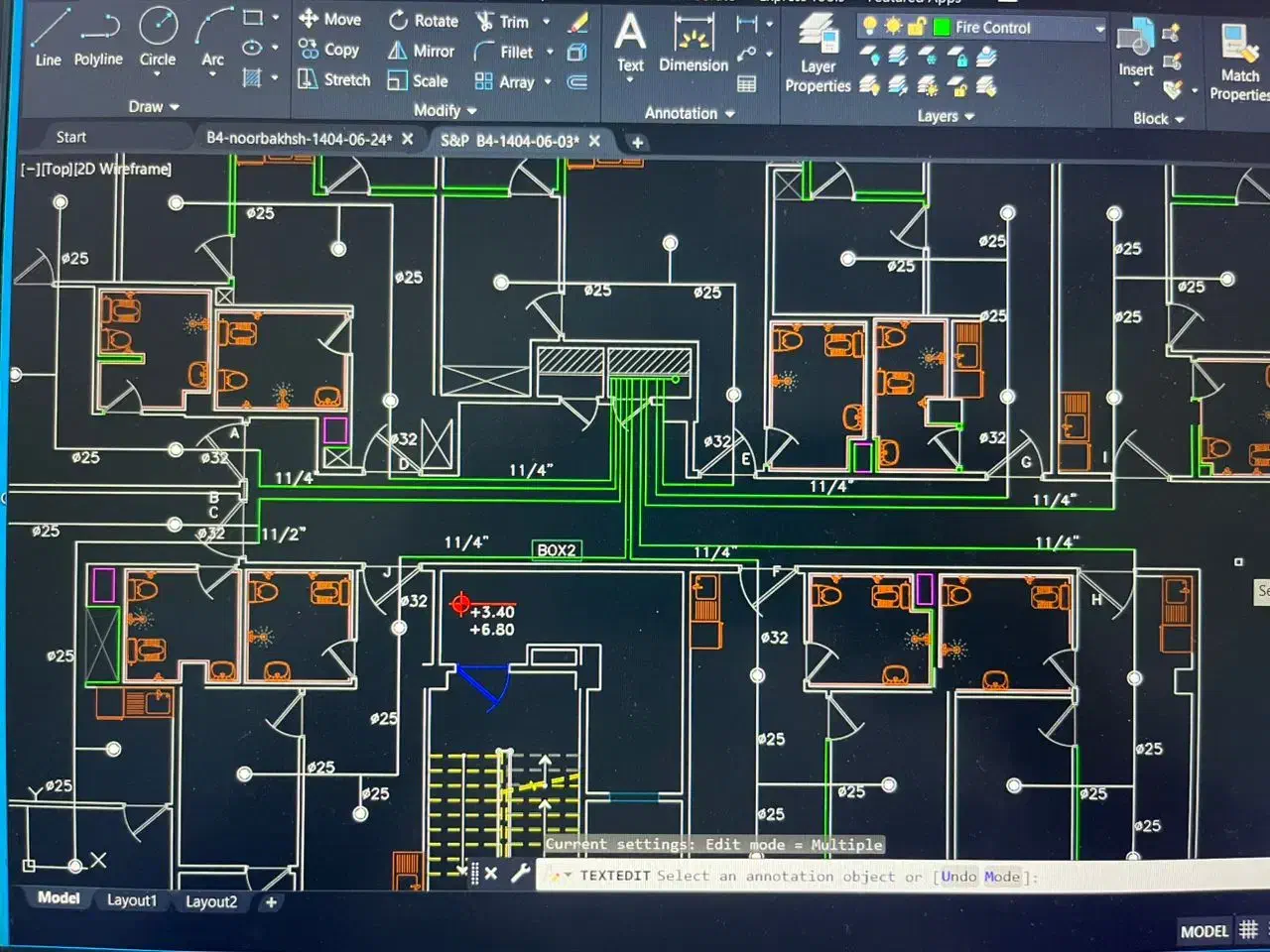Toggle the layer on/off lightbulb icon
Viewport: 1270px width, 952px height.
pyautogui.click(x=870, y=27)
